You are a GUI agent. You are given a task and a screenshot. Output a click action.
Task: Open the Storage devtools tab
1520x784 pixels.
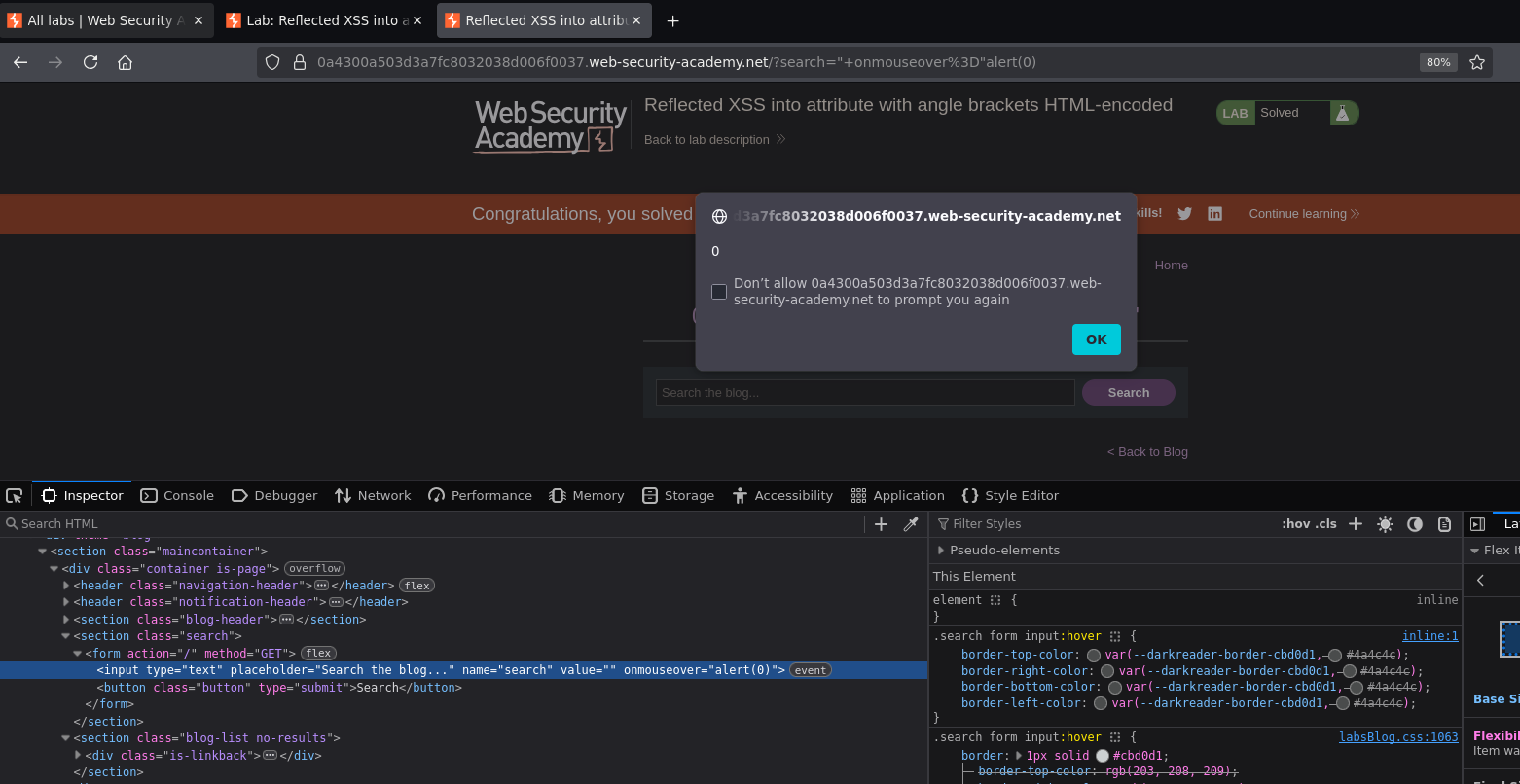click(x=678, y=496)
